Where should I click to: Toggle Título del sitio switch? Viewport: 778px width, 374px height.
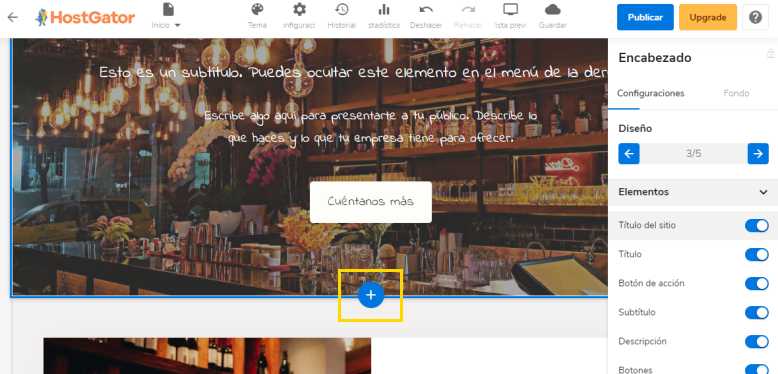[757, 226]
